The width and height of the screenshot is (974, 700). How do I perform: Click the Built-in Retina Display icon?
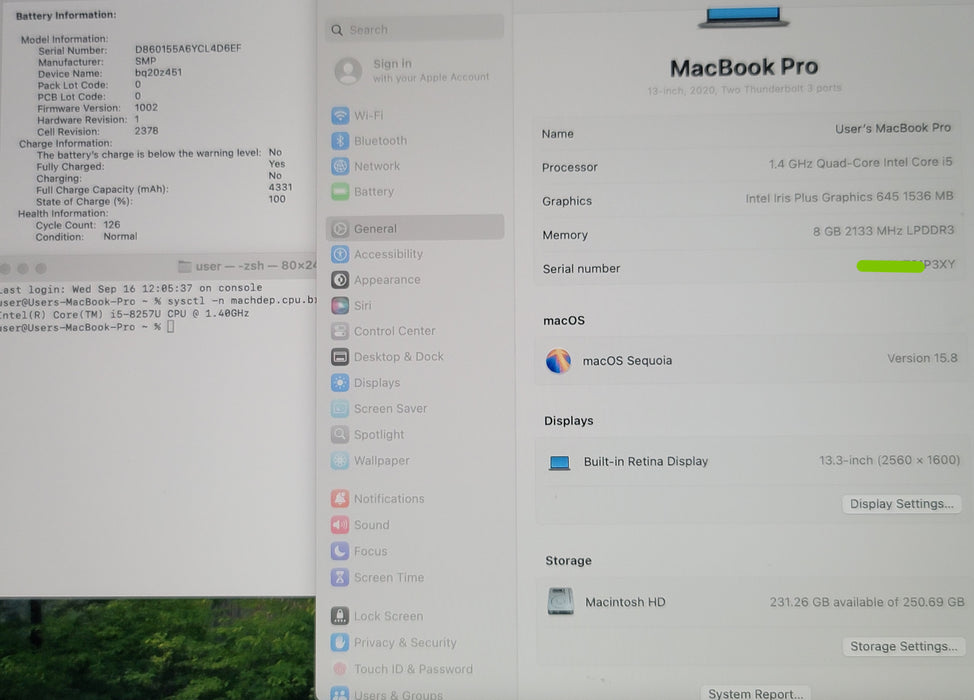[x=560, y=463]
